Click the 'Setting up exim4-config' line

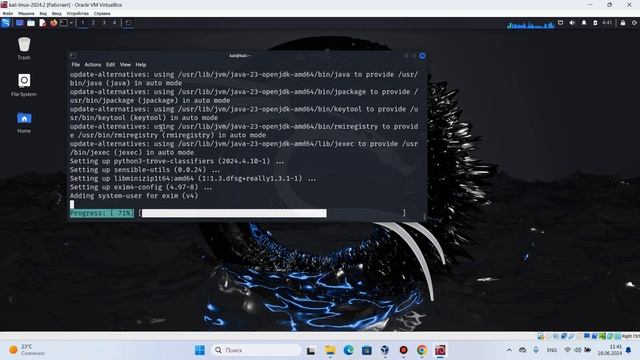141,187
